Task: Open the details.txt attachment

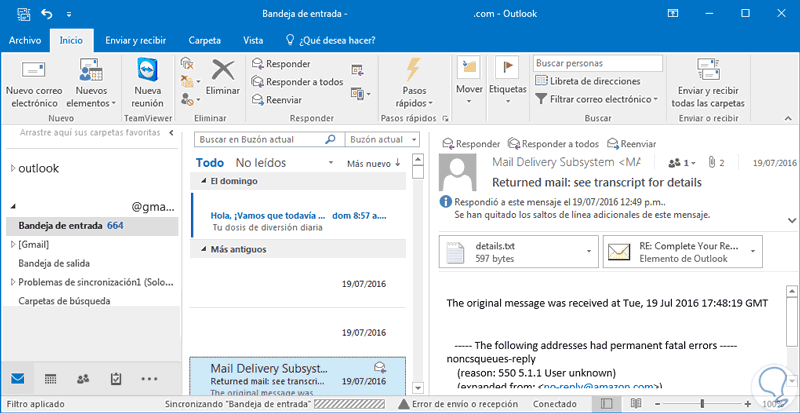Action: click(x=512, y=252)
